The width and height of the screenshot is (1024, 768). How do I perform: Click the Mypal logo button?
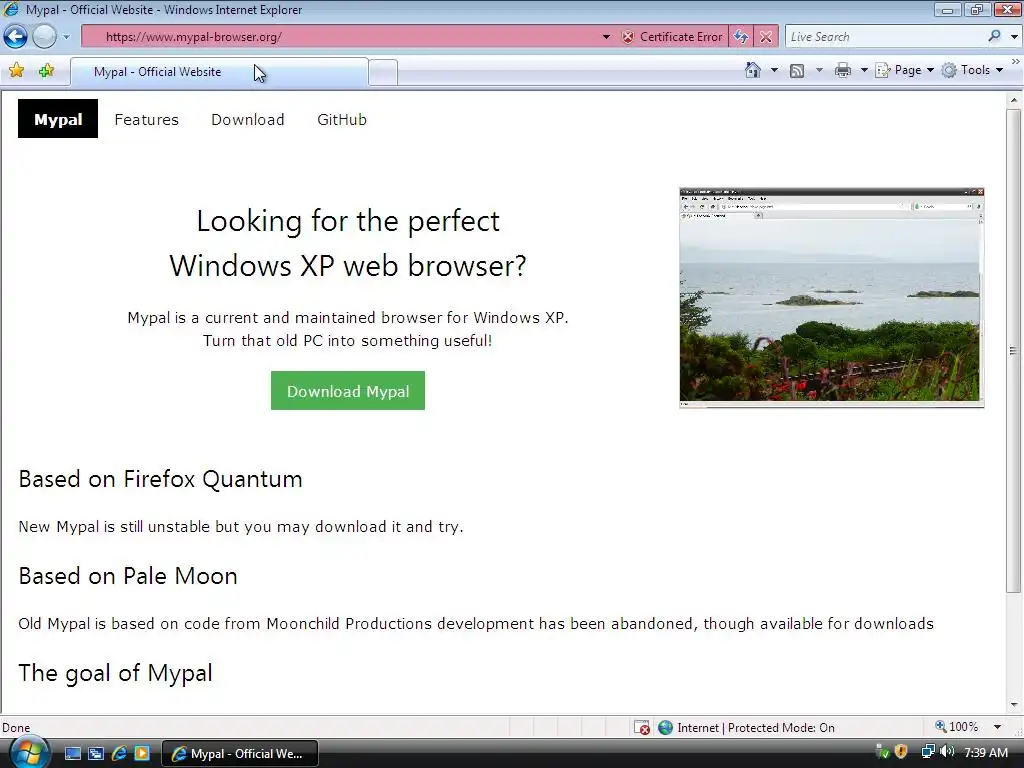58,119
